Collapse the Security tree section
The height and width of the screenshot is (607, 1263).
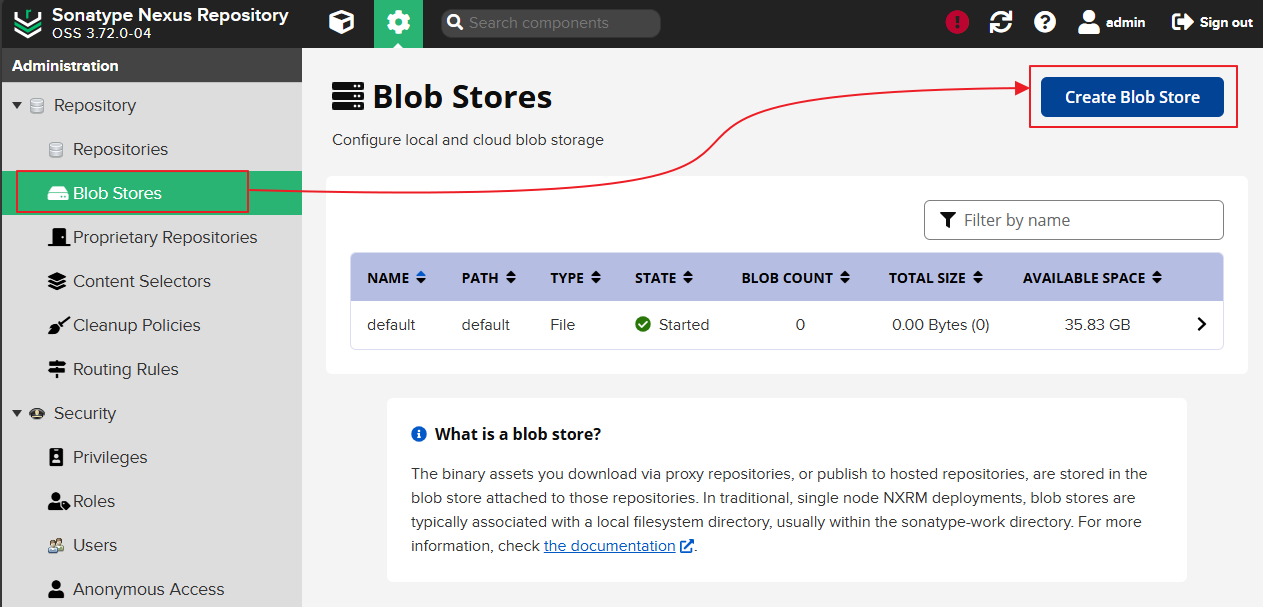(x=17, y=413)
